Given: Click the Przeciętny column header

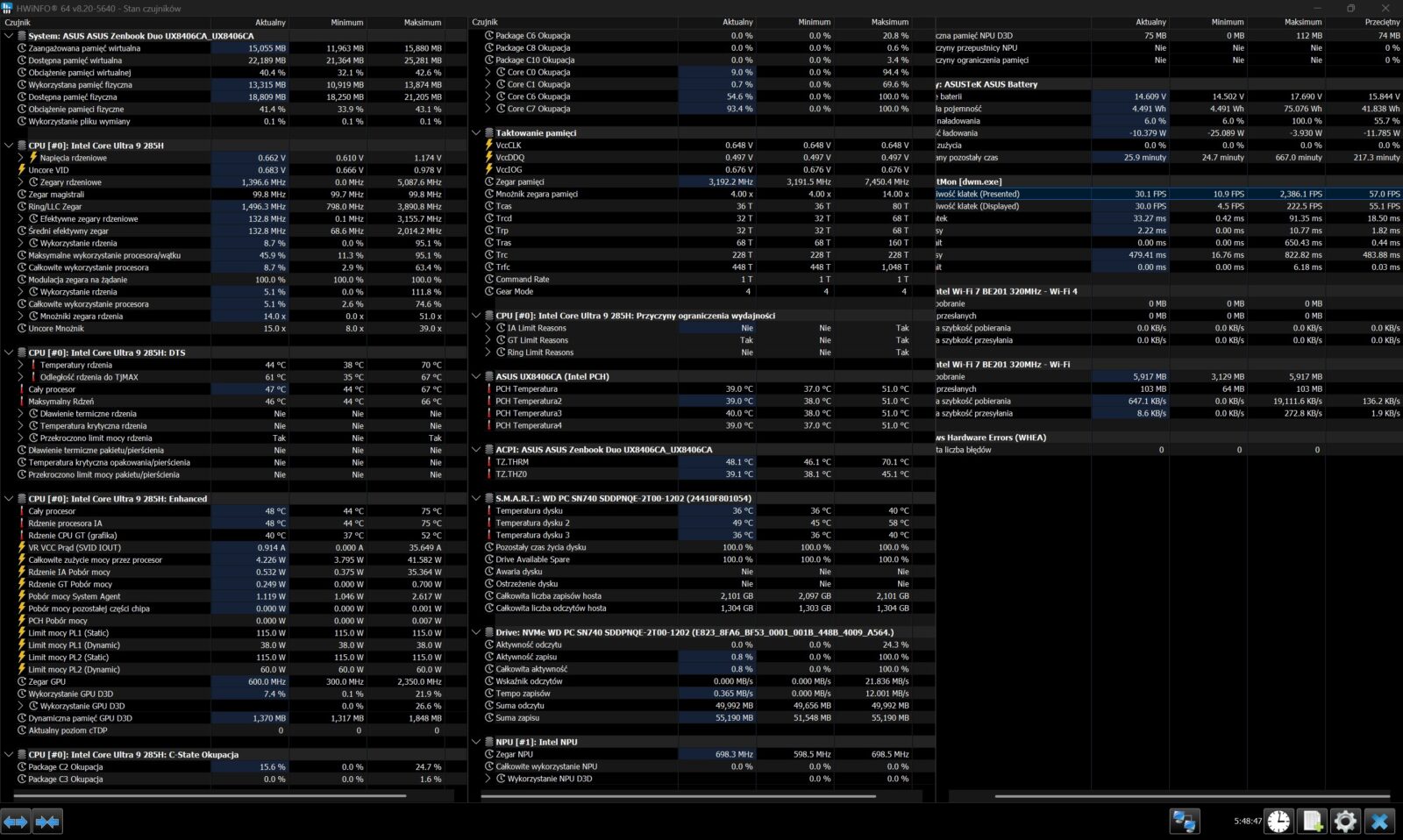Looking at the screenshot, I should pyautogui.click(x=1381, y=22).
